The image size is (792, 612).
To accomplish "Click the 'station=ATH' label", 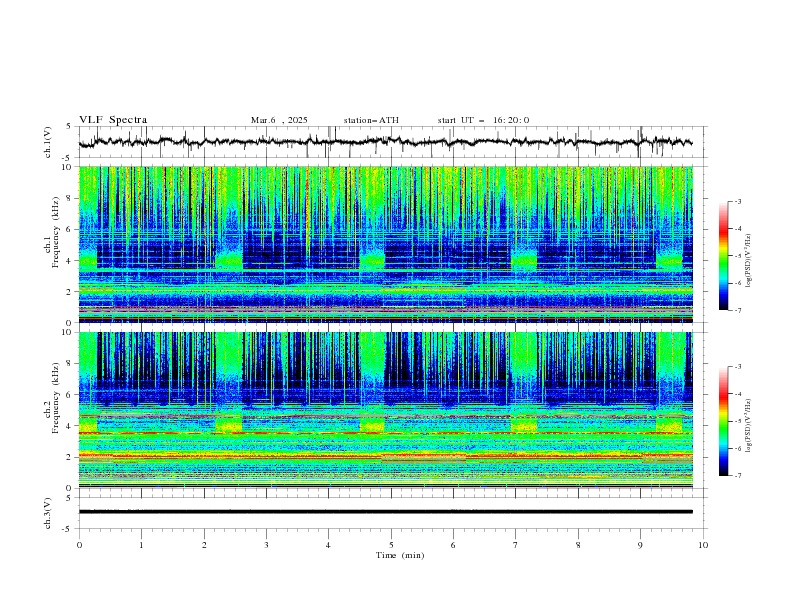I will click(371, 120).
